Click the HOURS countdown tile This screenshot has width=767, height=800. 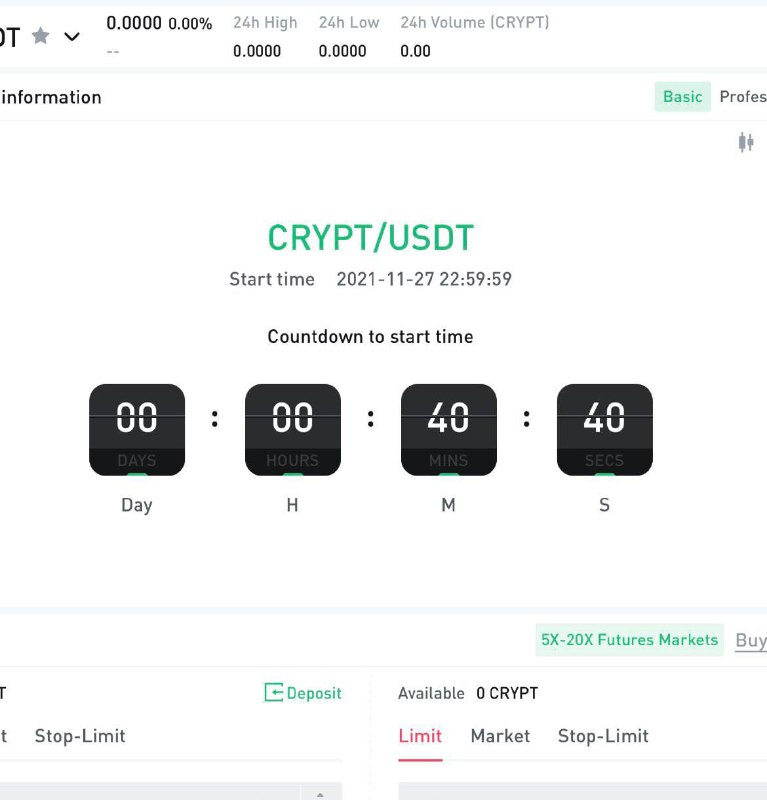293,430
